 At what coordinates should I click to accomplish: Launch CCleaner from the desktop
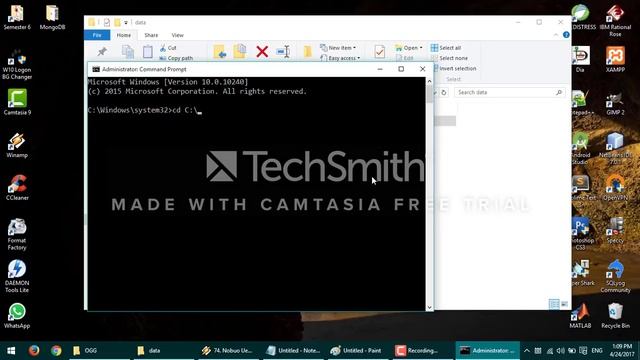pos(17,188)
